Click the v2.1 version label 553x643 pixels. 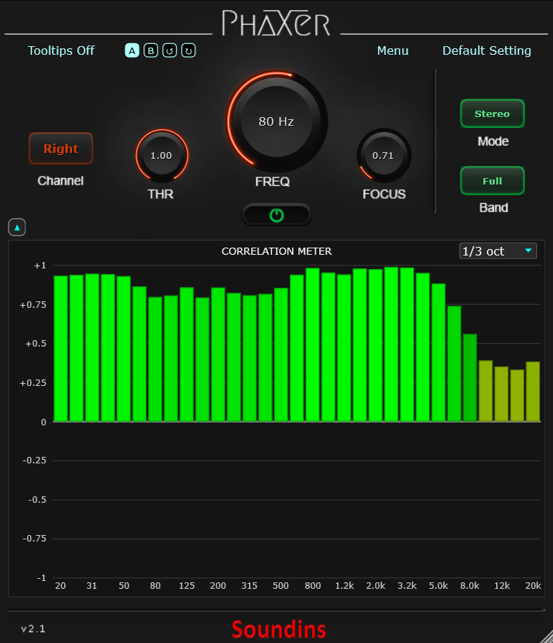33,629
